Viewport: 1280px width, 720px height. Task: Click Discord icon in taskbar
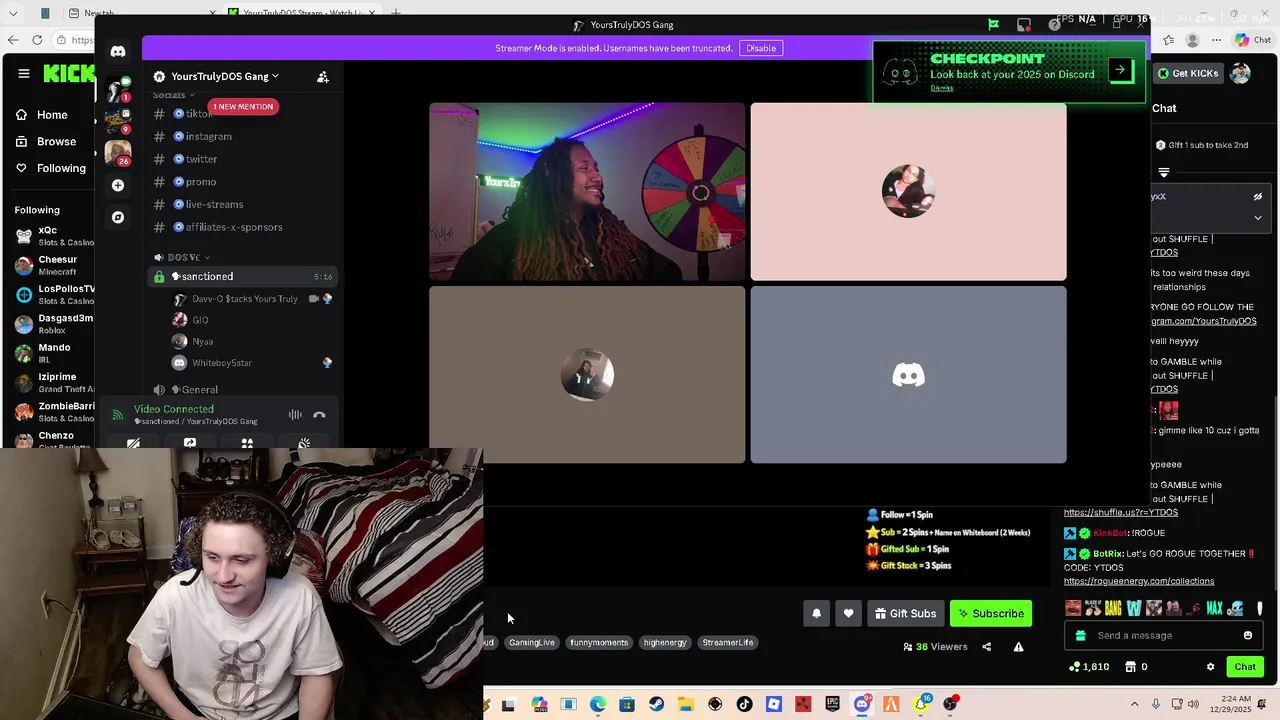862,704
